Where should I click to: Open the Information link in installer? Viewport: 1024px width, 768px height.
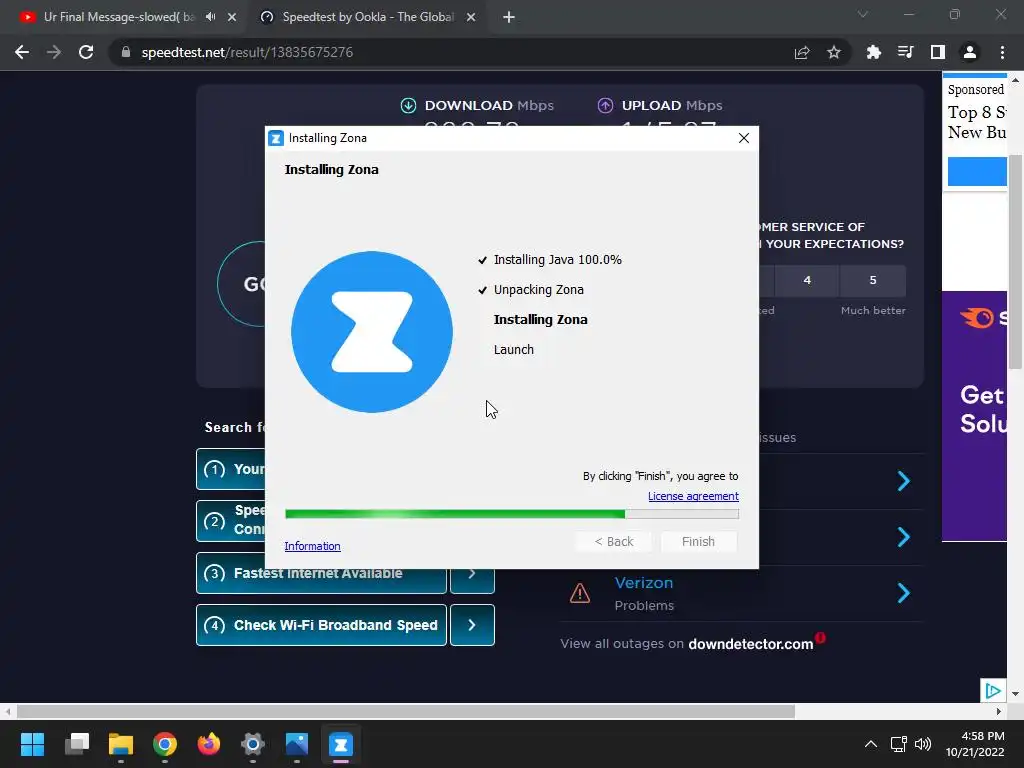312,546
